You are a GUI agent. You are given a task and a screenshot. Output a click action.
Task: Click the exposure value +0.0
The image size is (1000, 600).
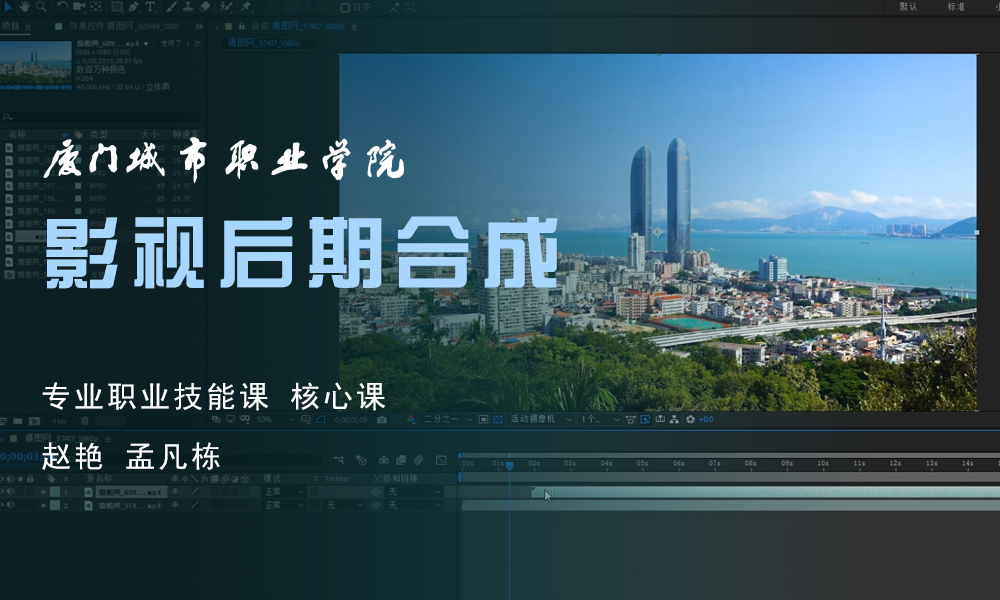pos(706,419)
